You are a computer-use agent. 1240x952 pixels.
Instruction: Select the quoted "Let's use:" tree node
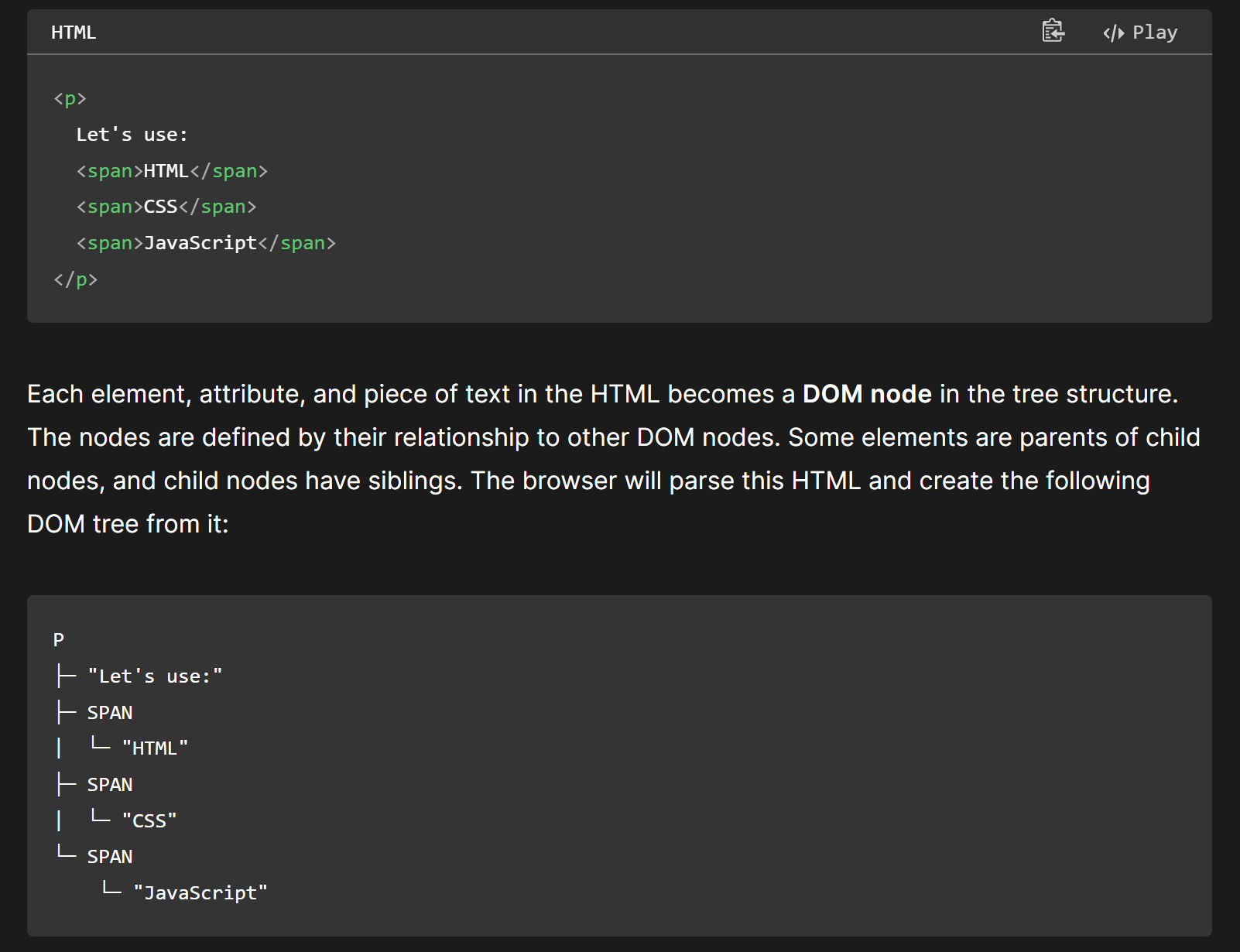coord(155,676)
